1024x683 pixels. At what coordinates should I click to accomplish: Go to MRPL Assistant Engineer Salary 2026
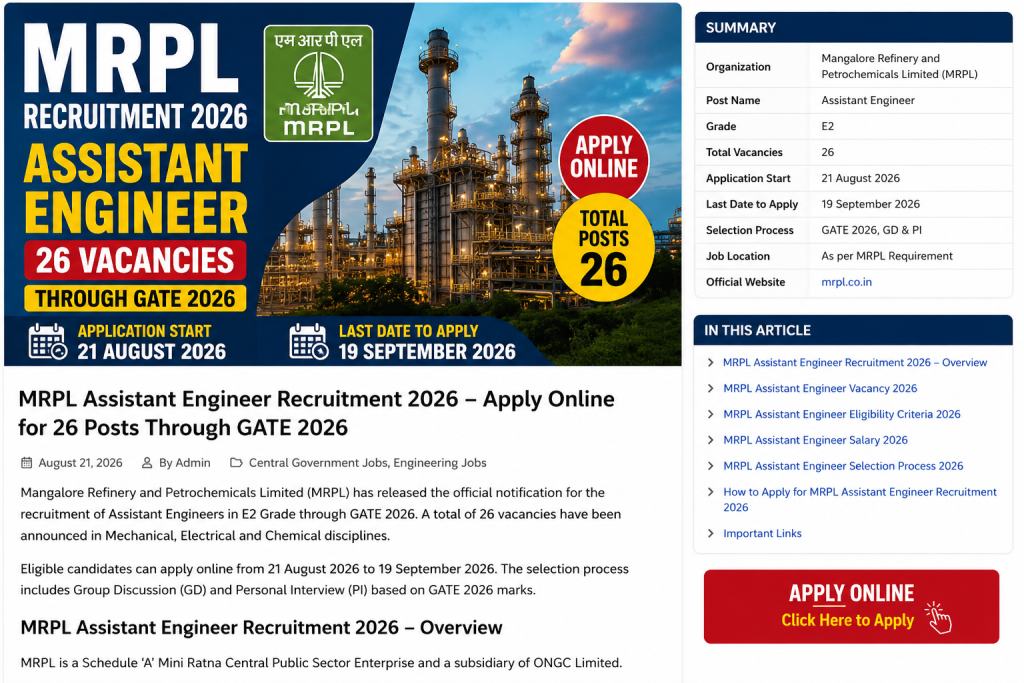click(815, 440)
